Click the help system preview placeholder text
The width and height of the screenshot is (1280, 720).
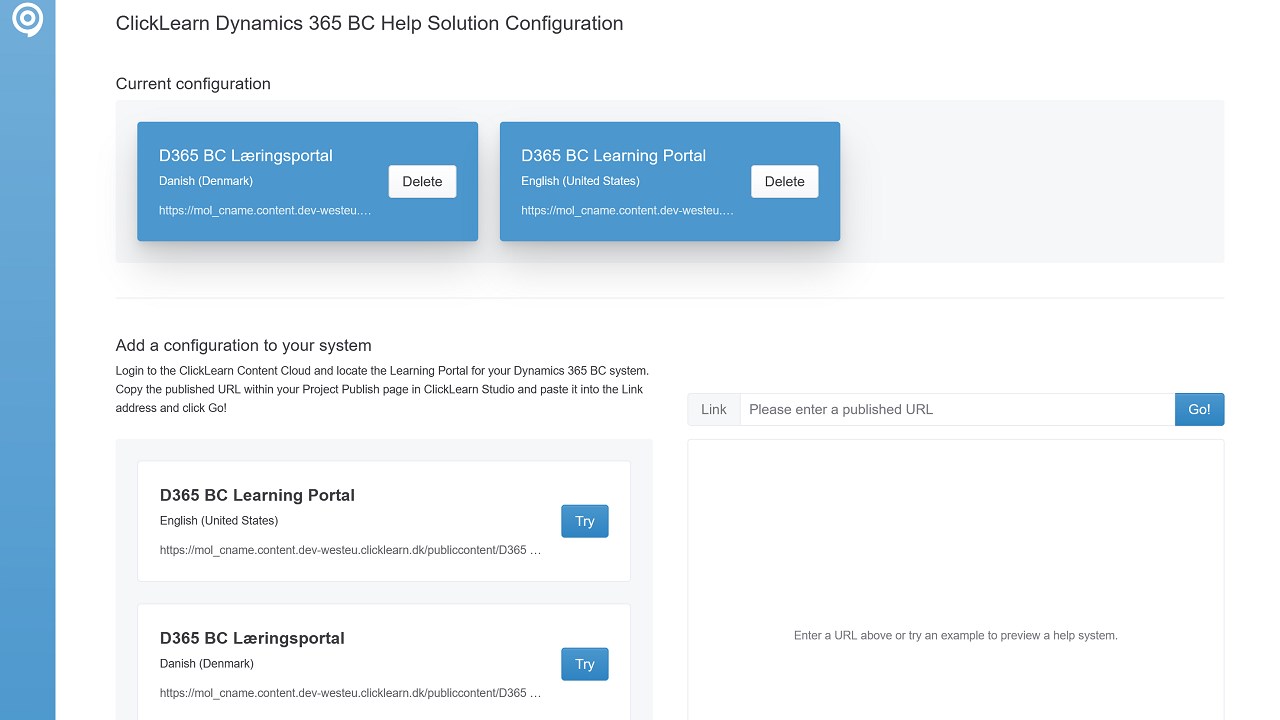tap(955, 635)
